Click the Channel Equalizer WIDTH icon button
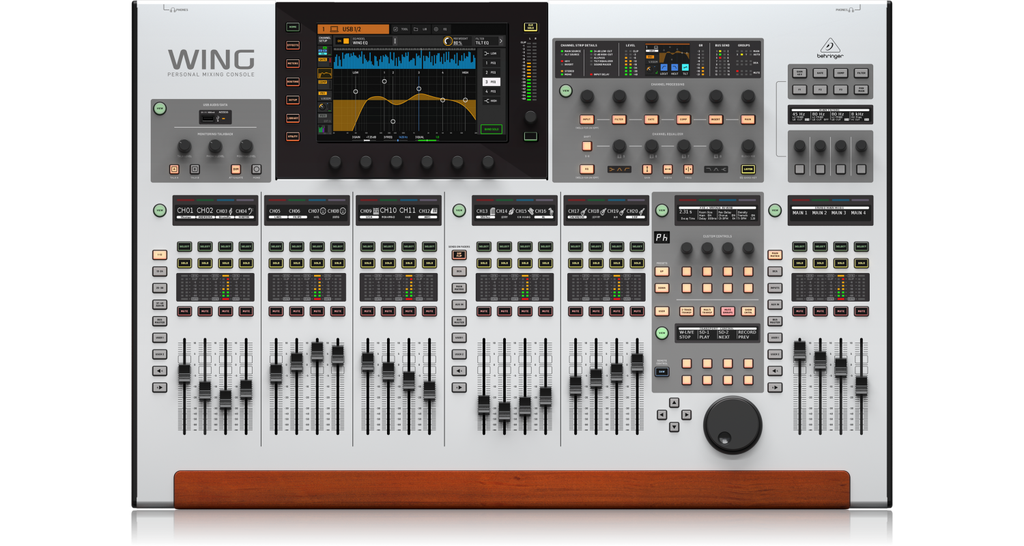 [x=667, y=169]
